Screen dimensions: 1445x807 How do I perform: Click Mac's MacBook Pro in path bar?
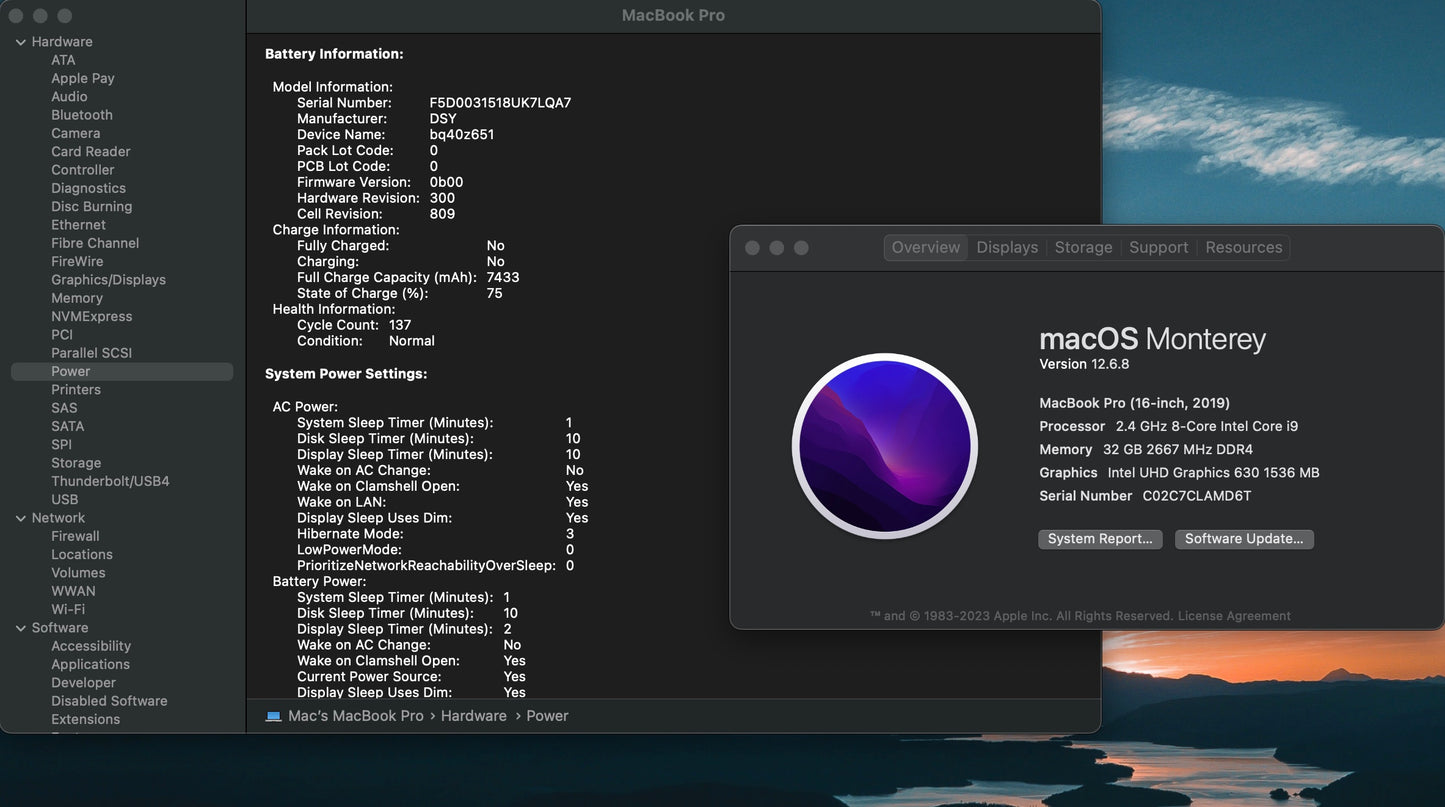point(356,716)
